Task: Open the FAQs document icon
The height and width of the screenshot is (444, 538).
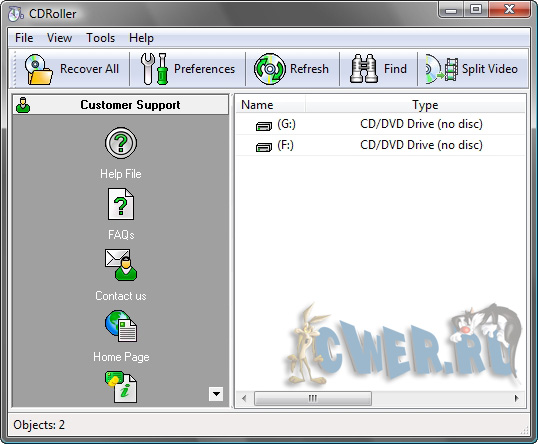Action: pyautogui.click(x=121, y=204)
